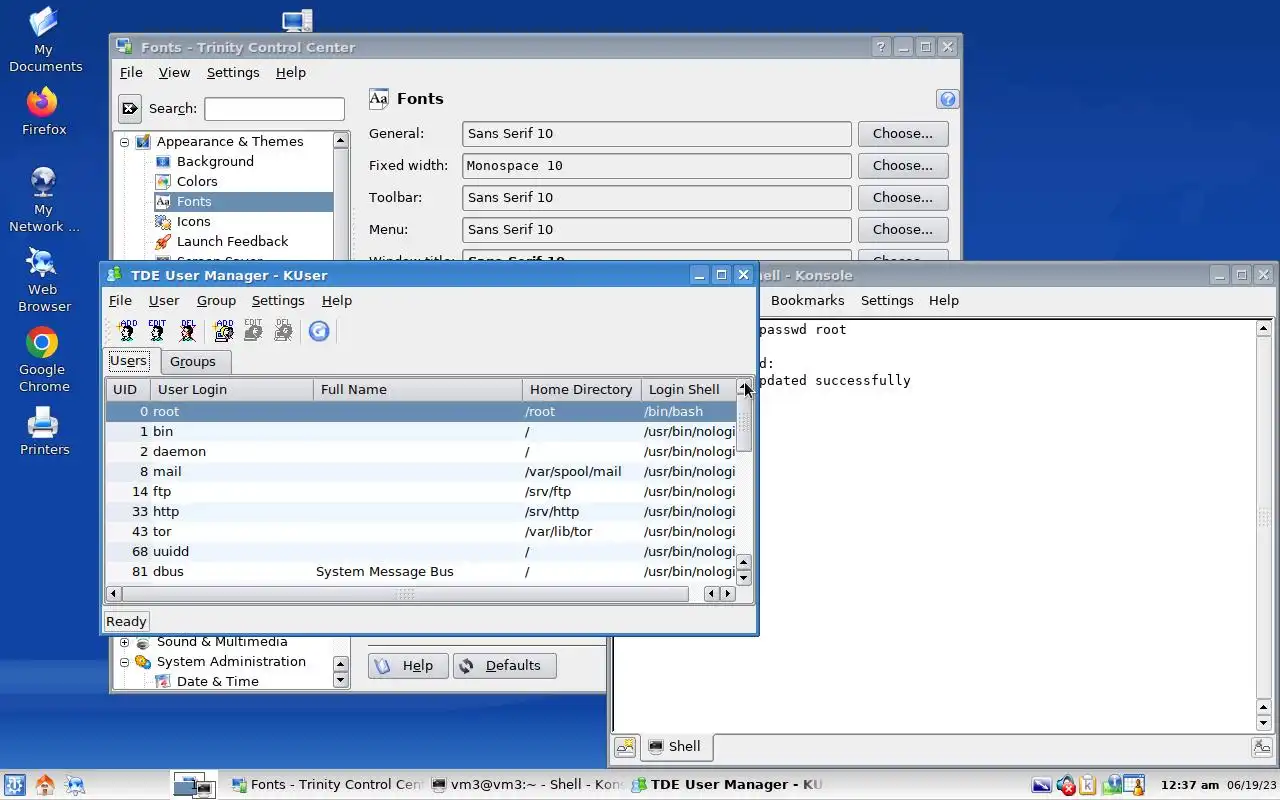Viewport: 1280px width, 800px height.
Task: Collapse the System Administration tree node
Action: (x=125, y=662)
